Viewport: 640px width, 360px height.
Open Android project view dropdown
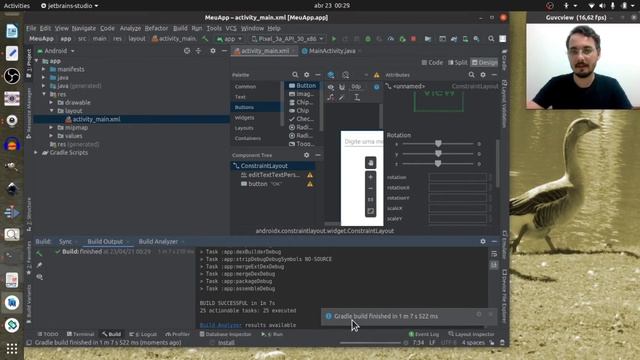(56, 51)
